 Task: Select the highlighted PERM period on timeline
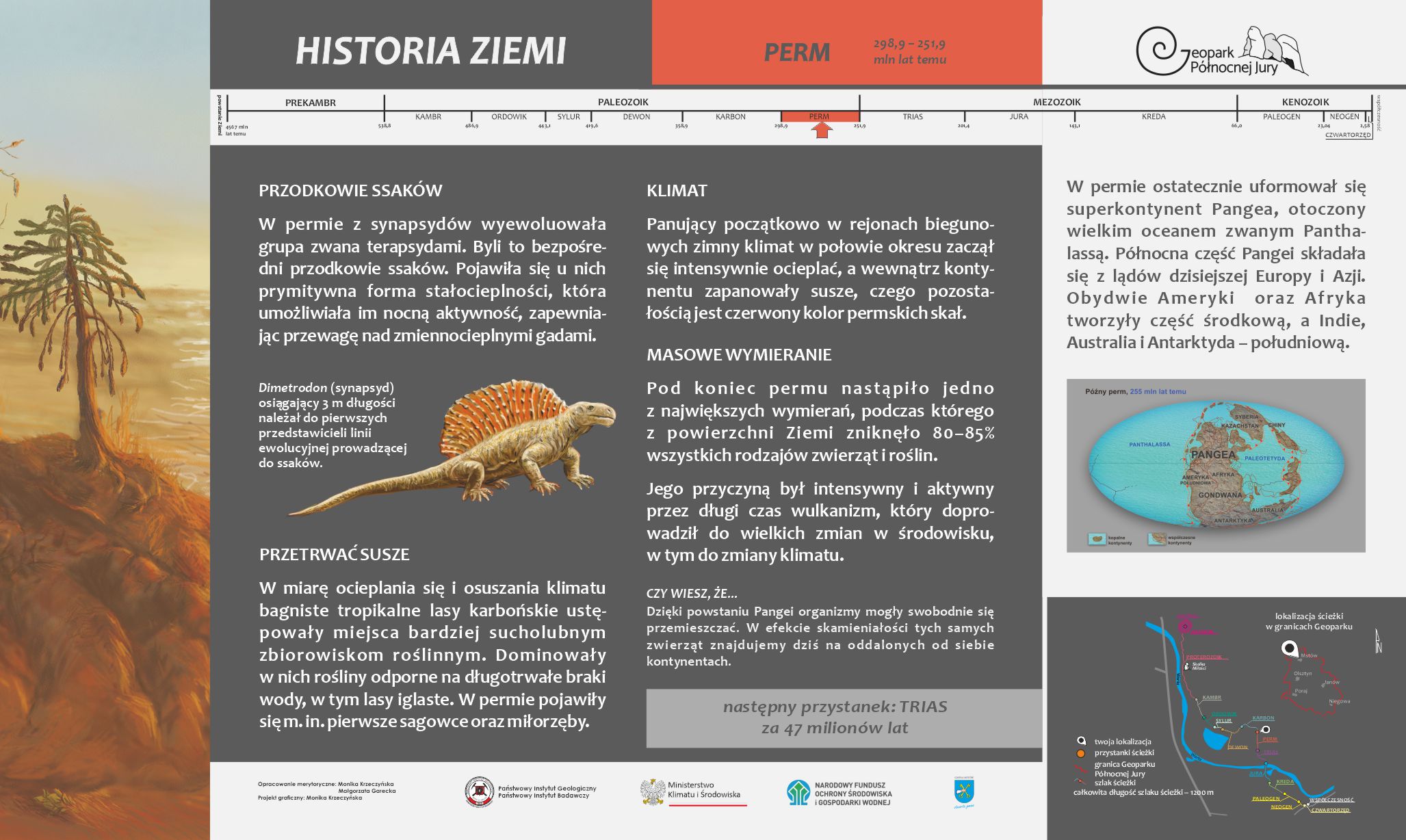pyautogui.click(x=819, y=116)
